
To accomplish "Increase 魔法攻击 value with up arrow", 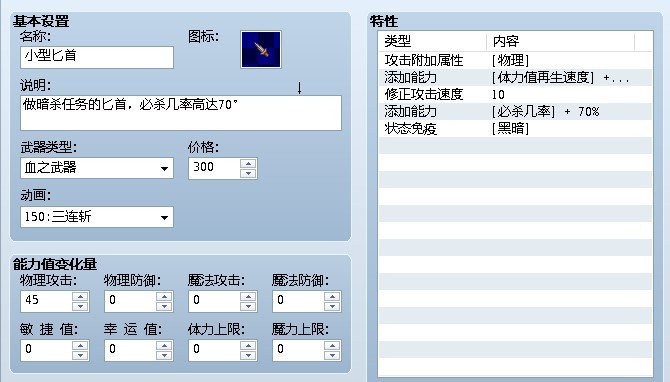I will 248,296.
